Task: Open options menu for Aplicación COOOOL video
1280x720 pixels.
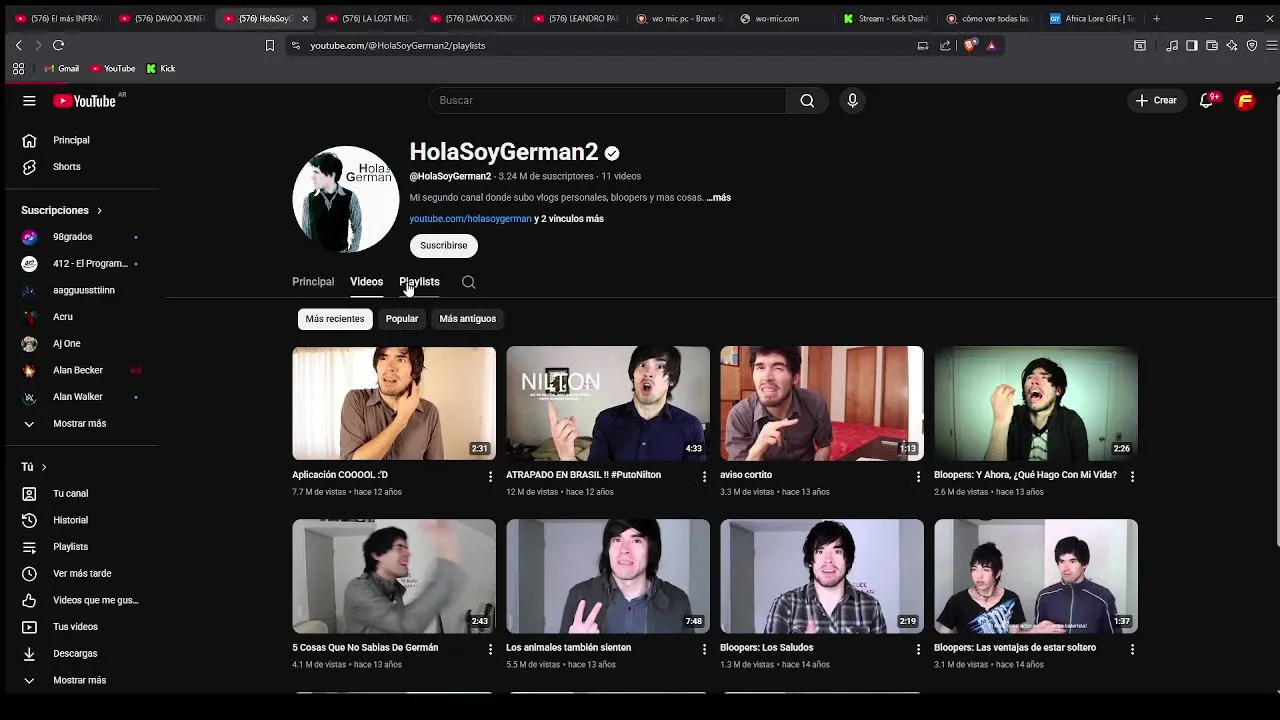Action: 490,476
